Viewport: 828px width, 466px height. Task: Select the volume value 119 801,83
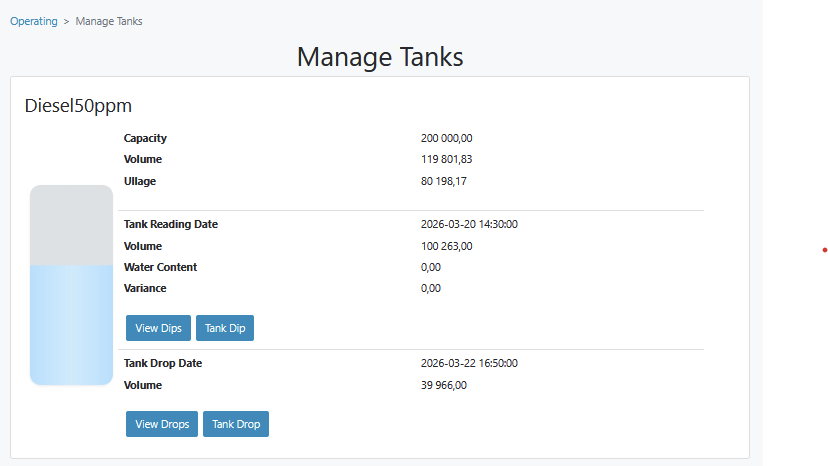coord(447,159)
